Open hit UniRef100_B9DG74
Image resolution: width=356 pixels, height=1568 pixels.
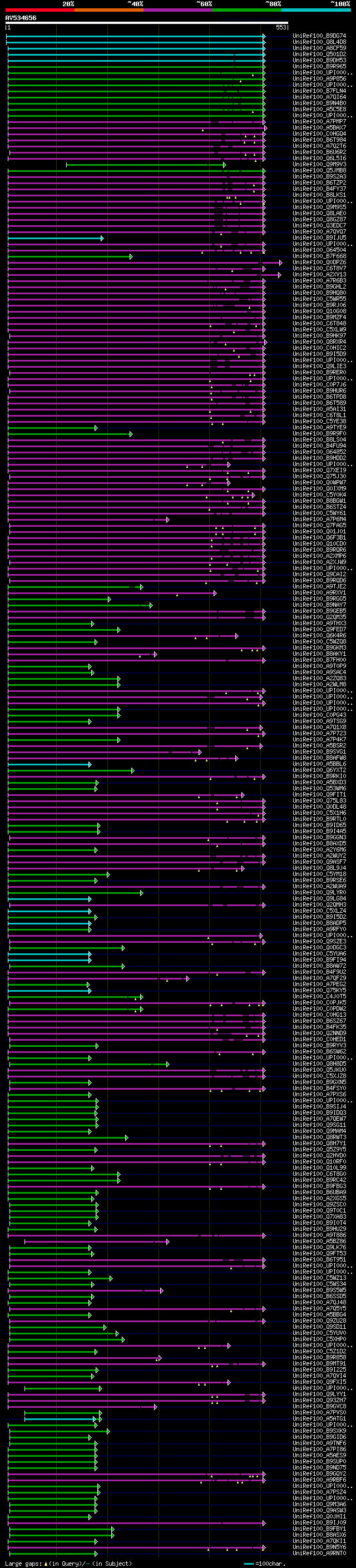[x=319, y=36]
